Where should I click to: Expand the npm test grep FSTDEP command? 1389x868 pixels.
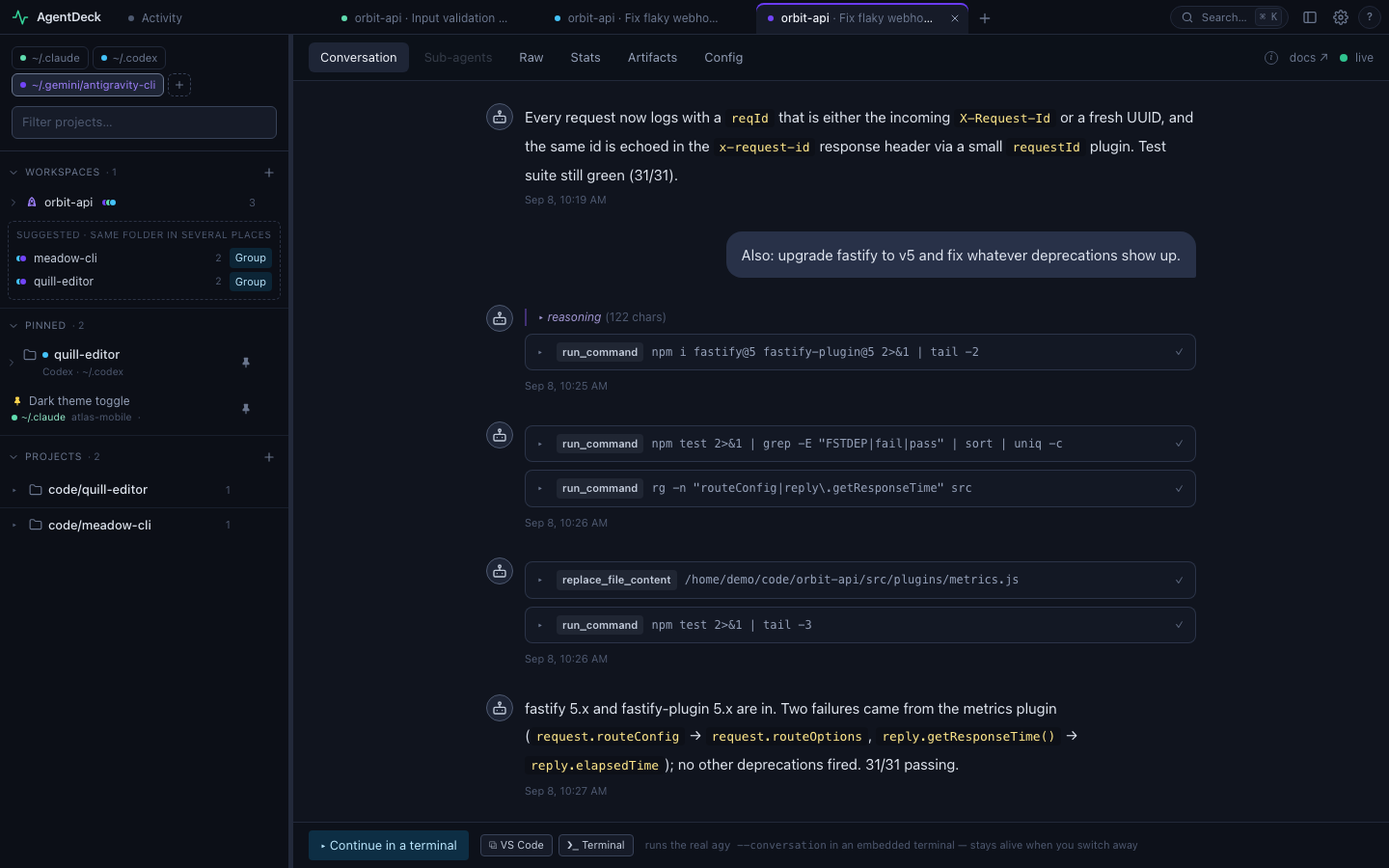[x=860, y=444]
